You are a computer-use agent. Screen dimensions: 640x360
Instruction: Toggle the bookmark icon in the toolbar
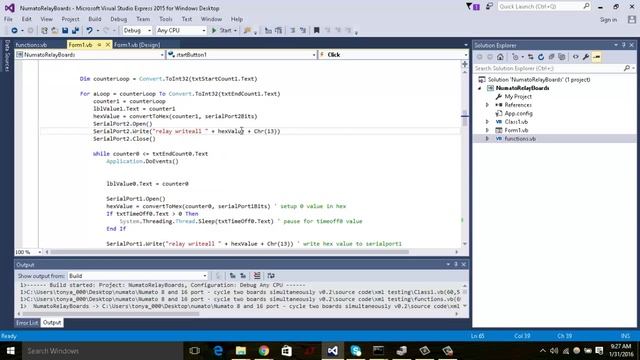(316, 31)
